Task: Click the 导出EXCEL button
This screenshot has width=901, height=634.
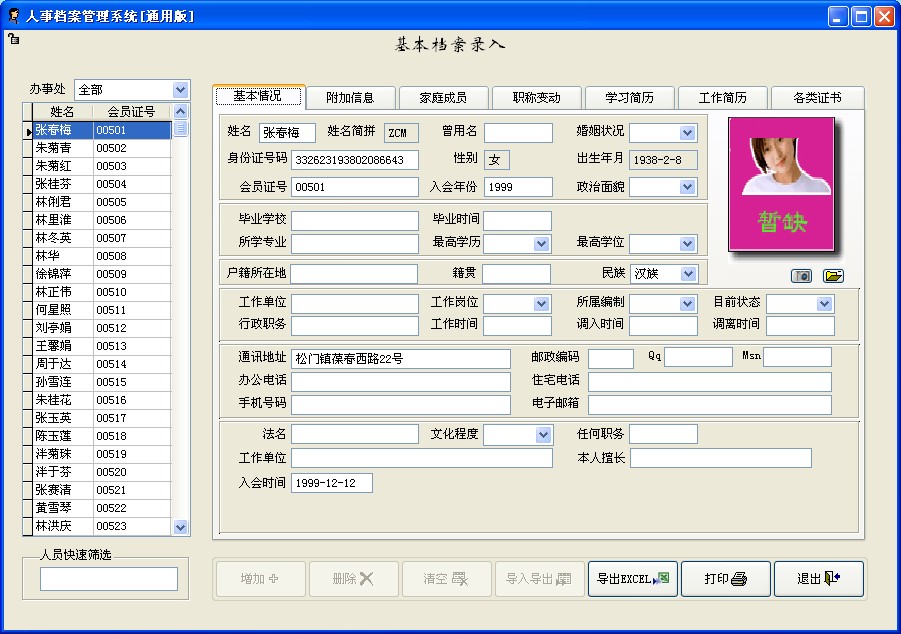Action: [x=632, y=579]
